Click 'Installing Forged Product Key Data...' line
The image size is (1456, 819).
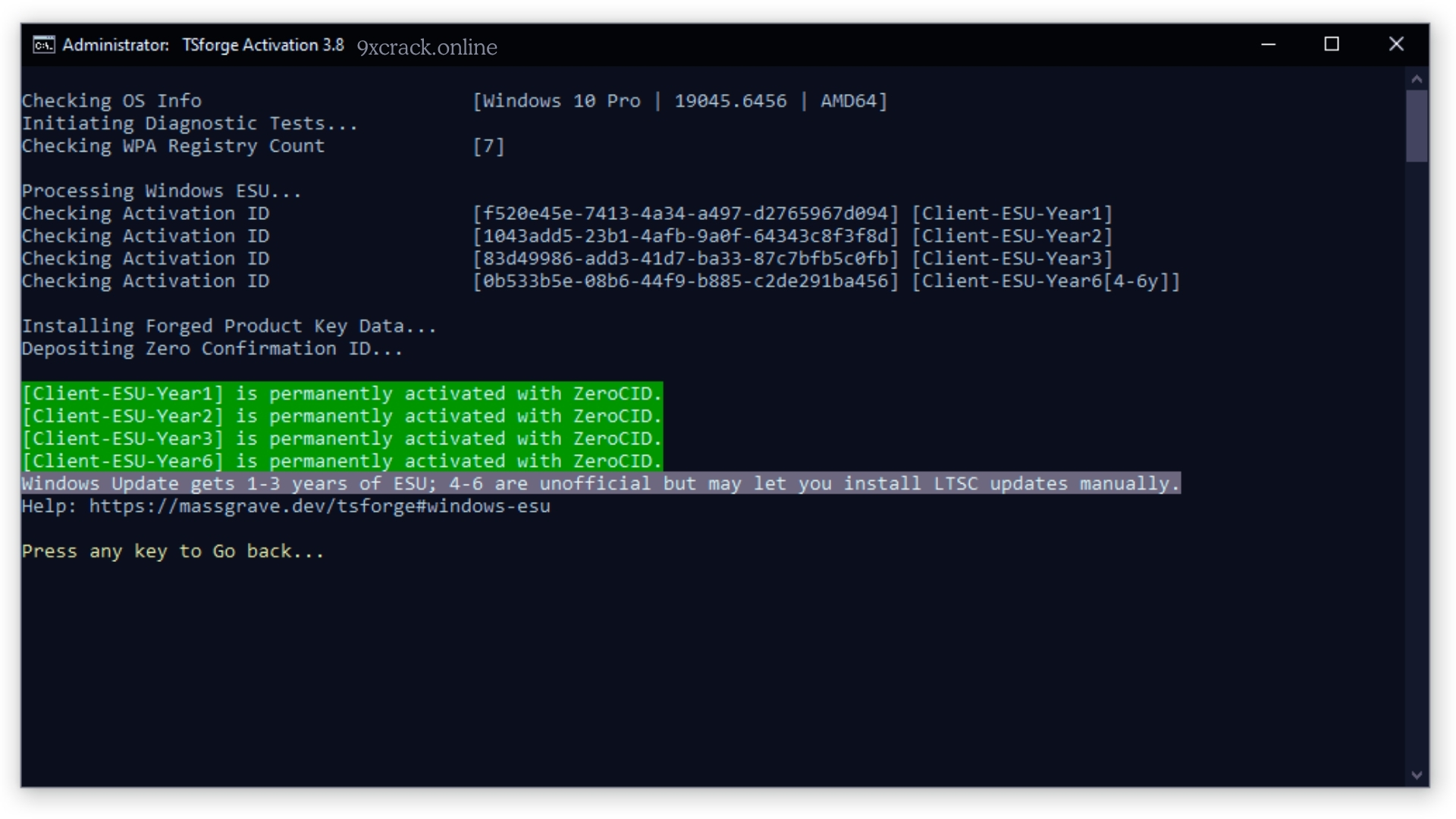tap(229, 326)
